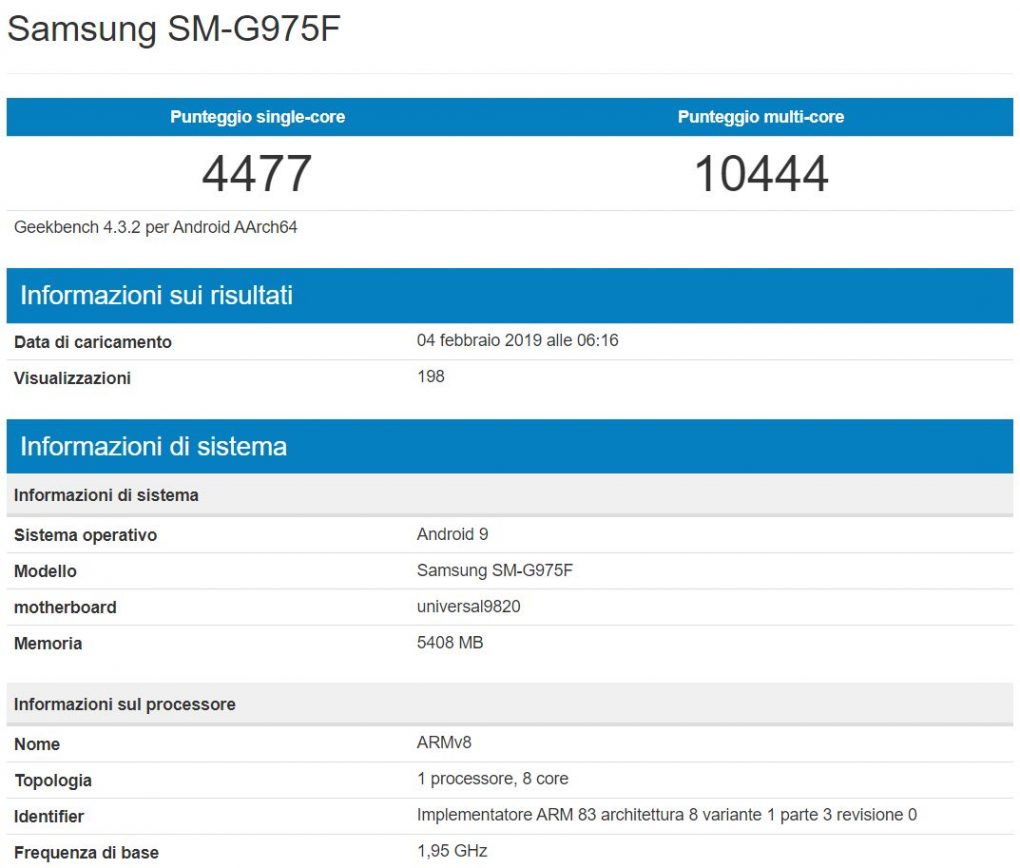Click the universal9820 value
The image size is (1020, 868).
(468, 606)
